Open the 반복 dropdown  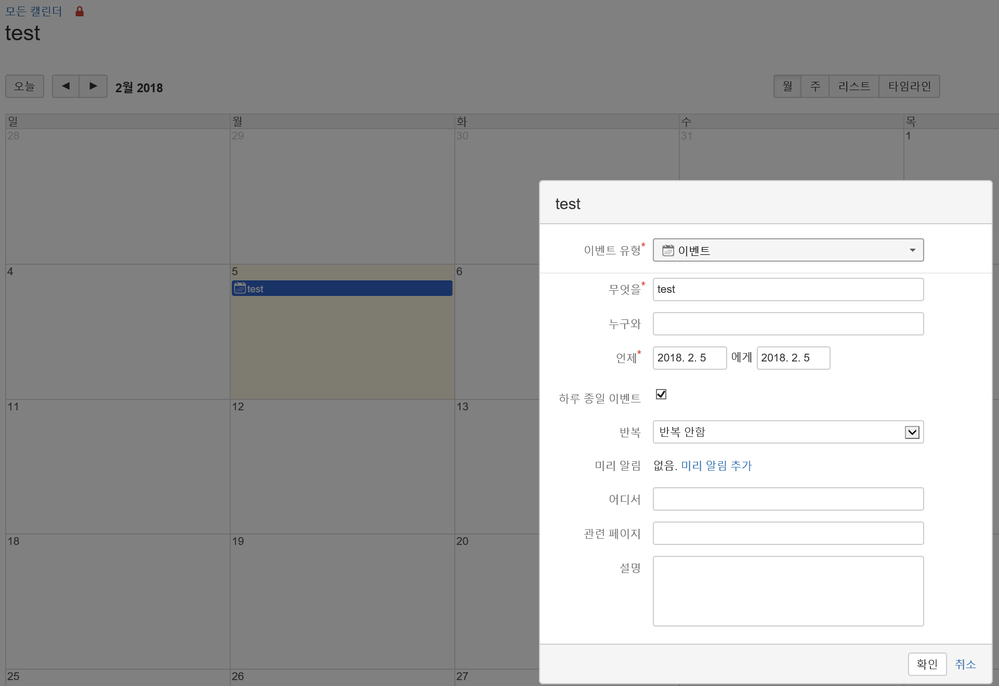(788, 432)
